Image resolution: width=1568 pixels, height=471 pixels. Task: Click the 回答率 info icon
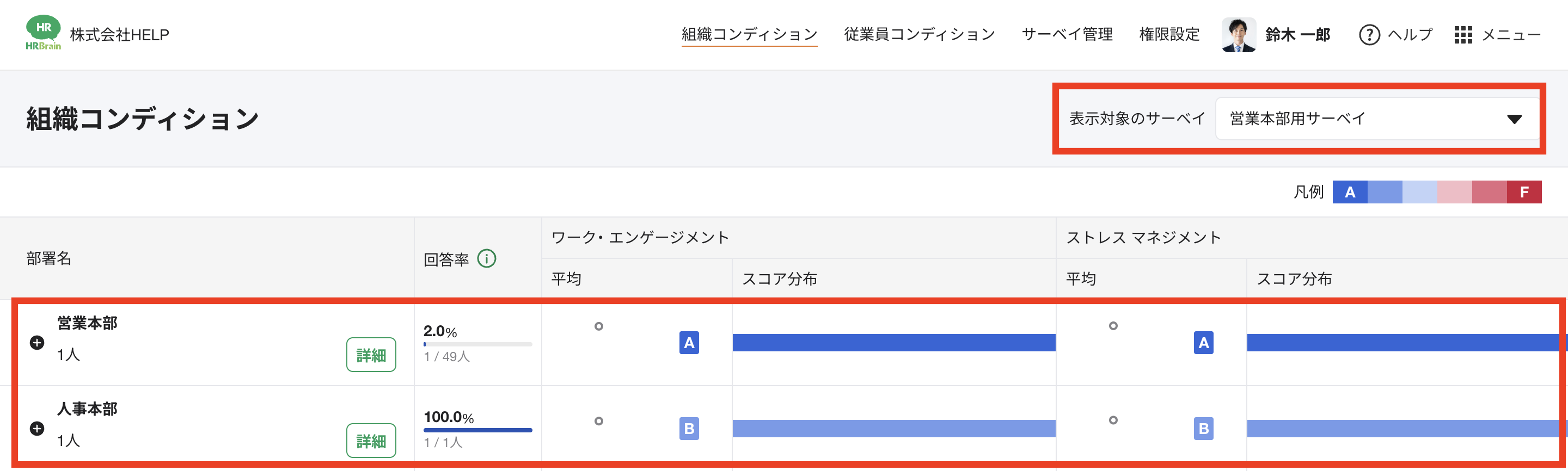486,259
